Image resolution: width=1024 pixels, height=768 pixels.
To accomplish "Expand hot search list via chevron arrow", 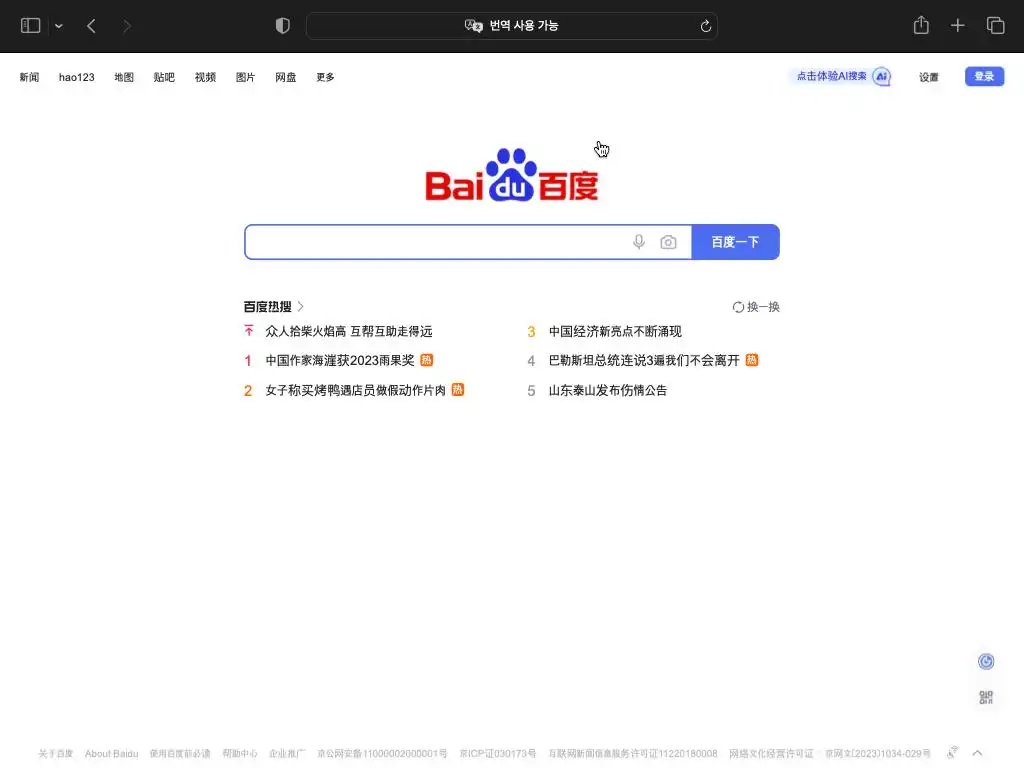I will tap(300, 306).
